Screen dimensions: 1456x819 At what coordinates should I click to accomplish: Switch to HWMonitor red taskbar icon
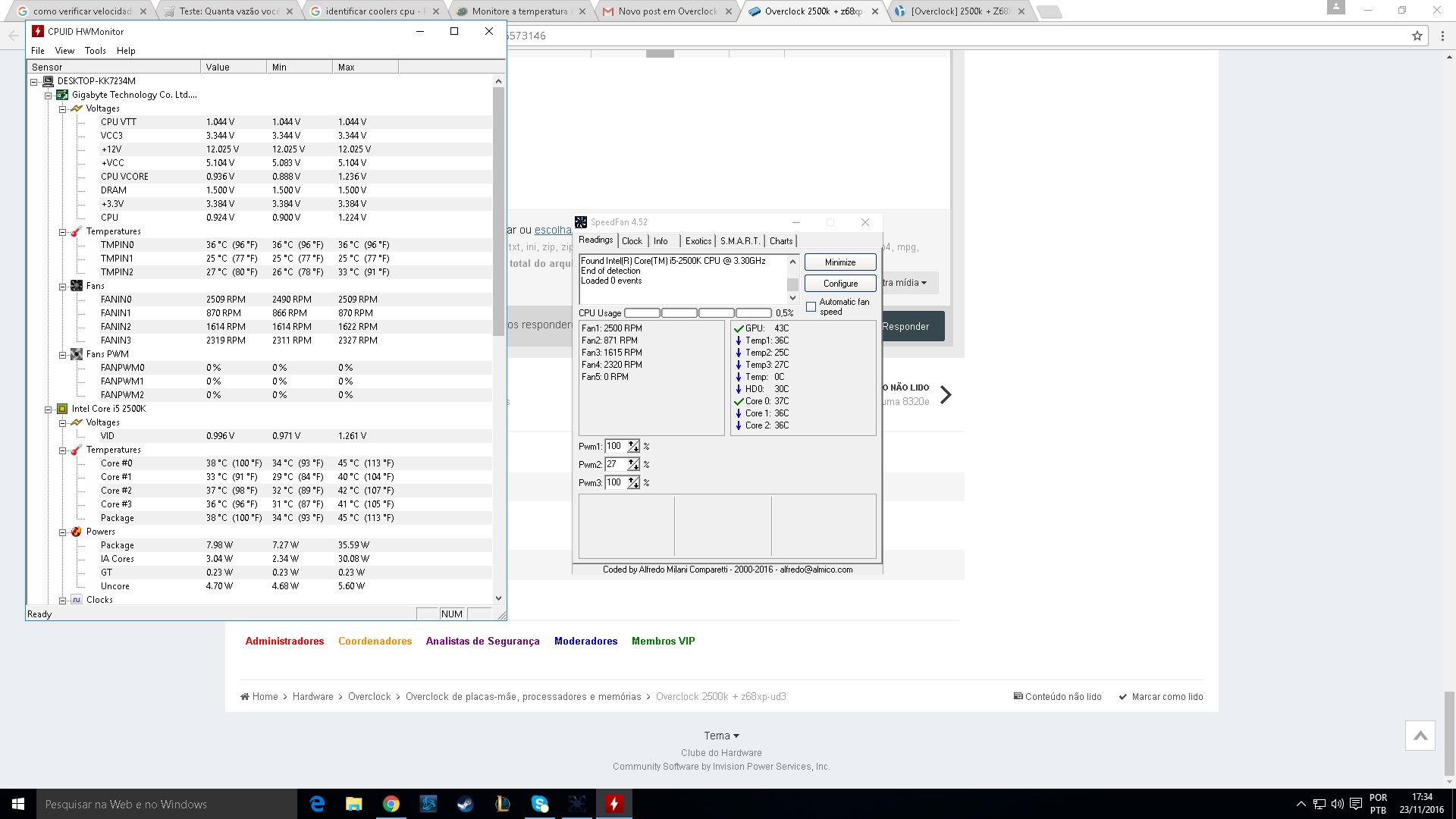[x=614, y=804]
